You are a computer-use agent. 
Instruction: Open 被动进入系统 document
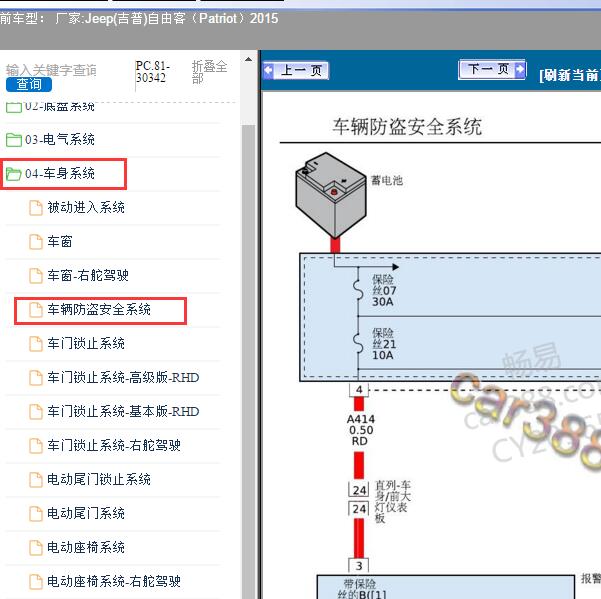coord(86,207)
